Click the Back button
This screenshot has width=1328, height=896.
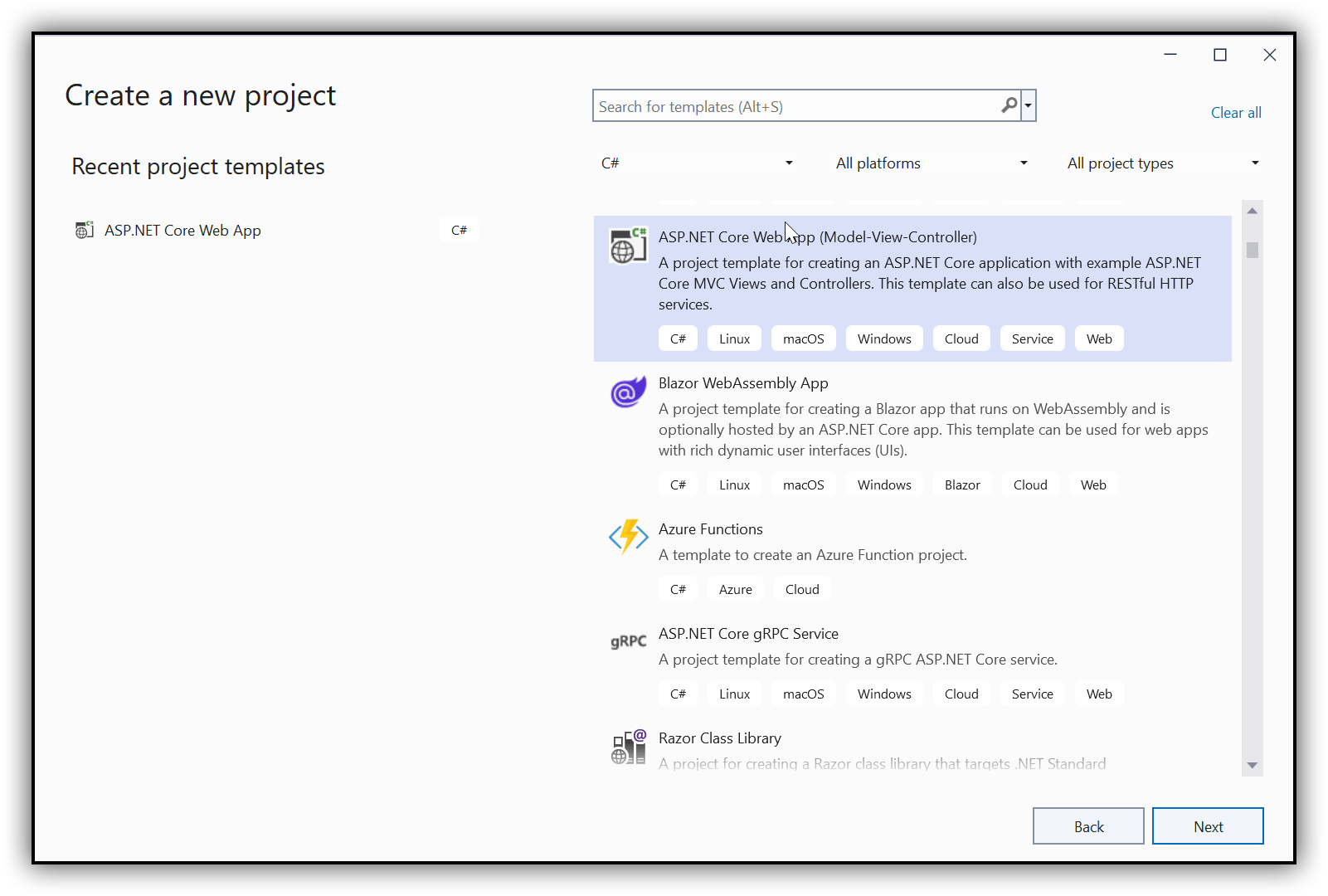pyautogui.click(x=1087, y=825)
